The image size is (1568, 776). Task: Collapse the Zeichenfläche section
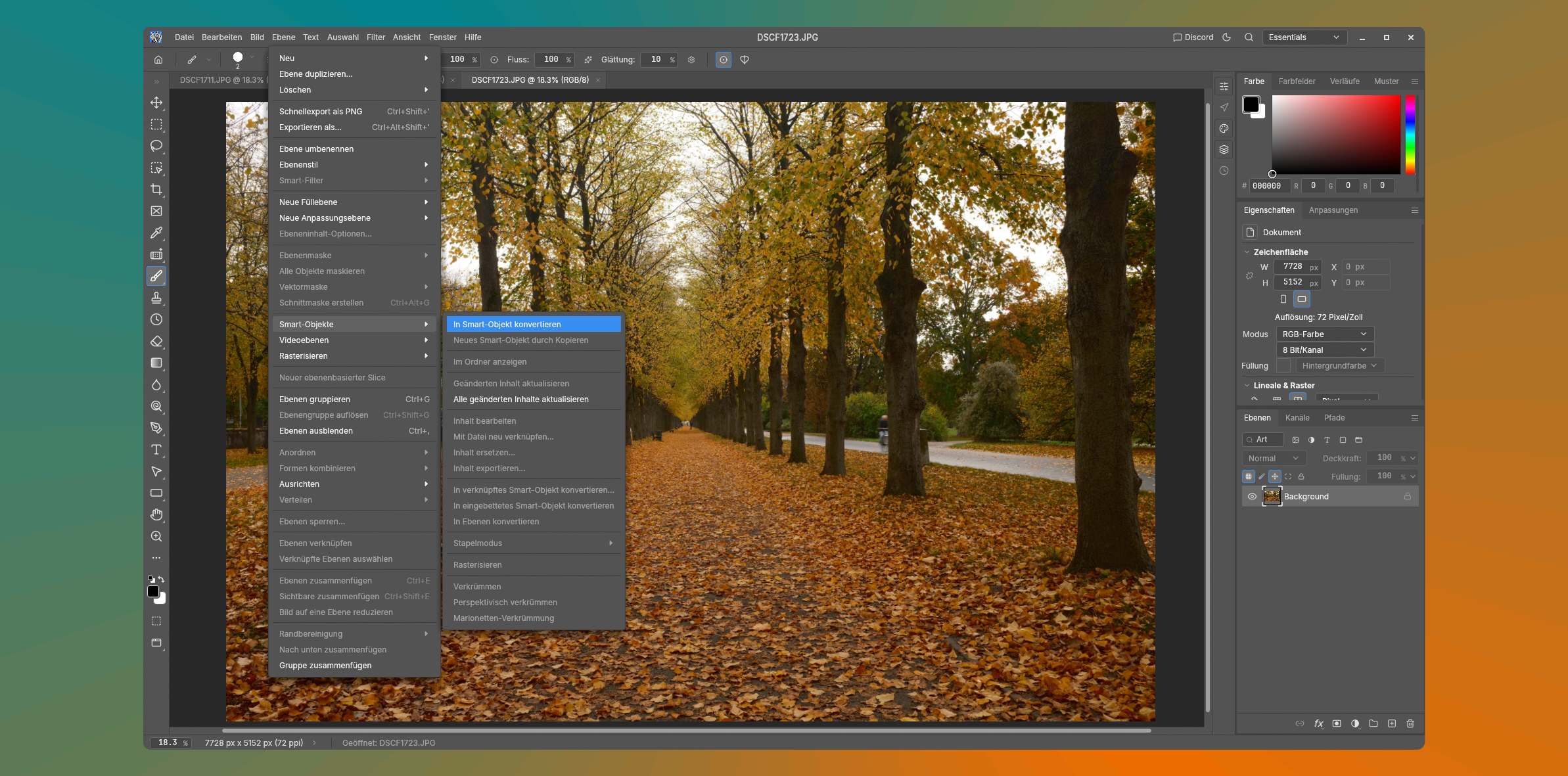pos(1247,252)
